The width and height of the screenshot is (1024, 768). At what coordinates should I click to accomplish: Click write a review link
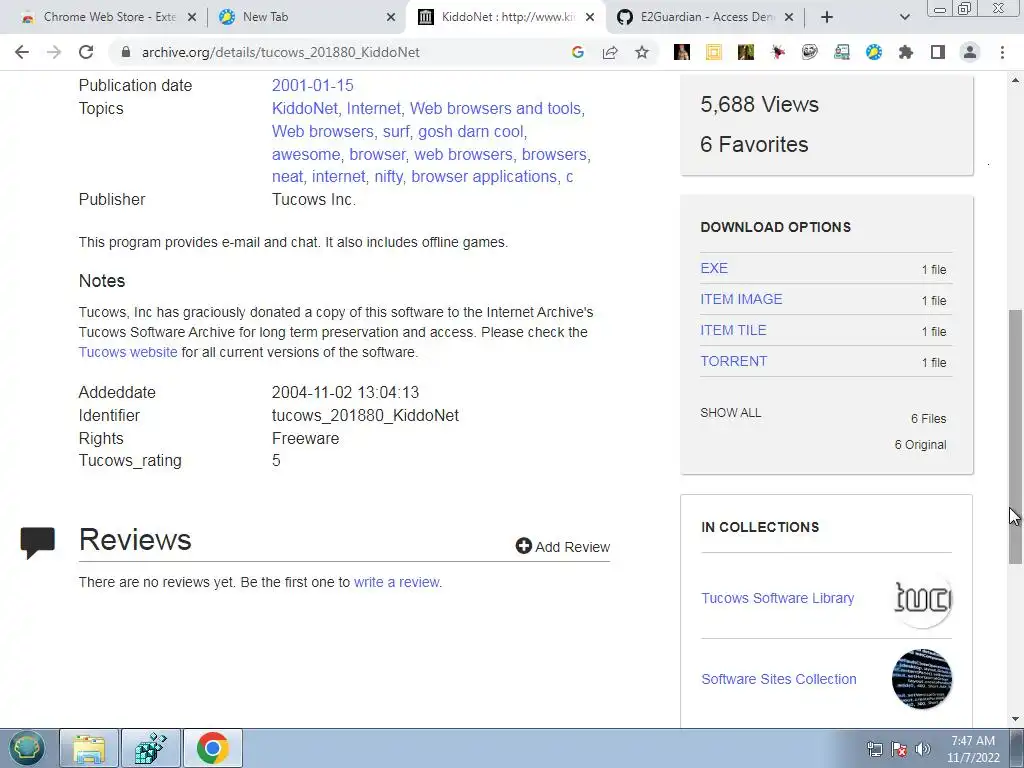pyautogui.click(x=396, y=582)
